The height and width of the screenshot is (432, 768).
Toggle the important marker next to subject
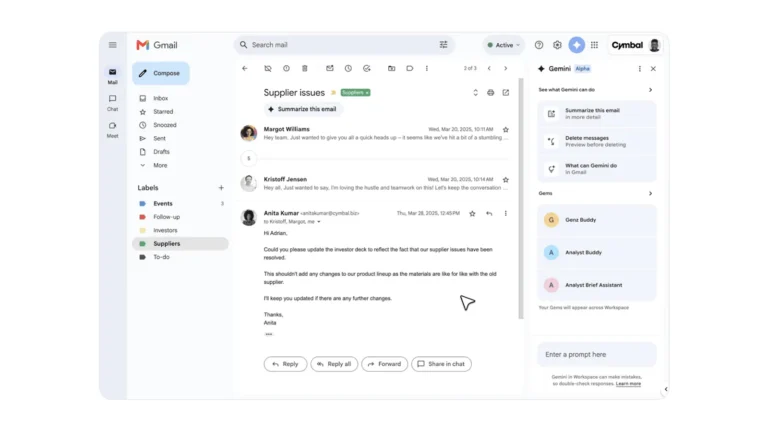coord(334,93)
